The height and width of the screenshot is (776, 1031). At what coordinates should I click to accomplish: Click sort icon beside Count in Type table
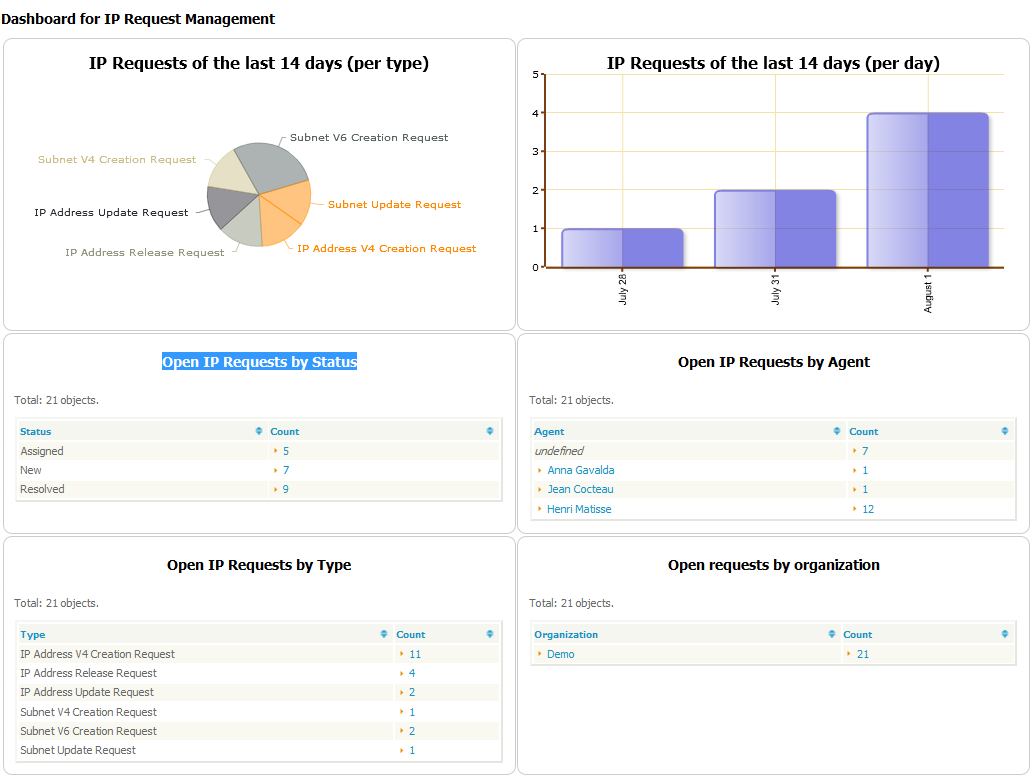tap(490, 635)
